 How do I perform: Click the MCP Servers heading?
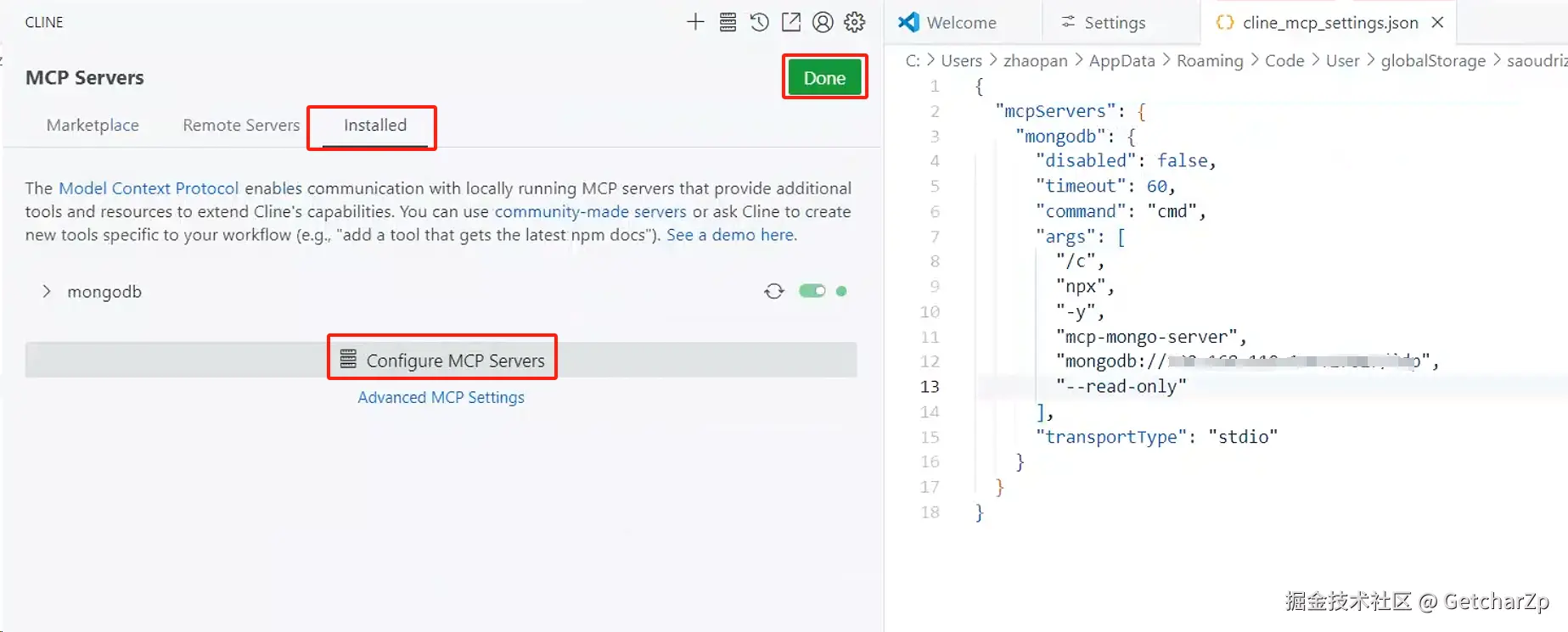point(85,78)
